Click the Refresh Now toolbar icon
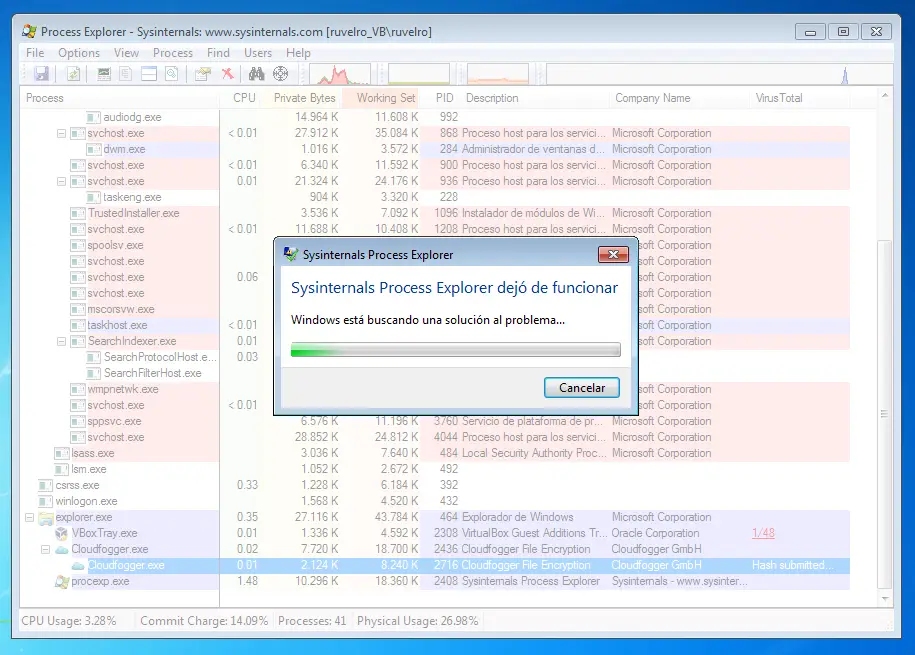Screen dimensions: 915x655 coord(73,74)
